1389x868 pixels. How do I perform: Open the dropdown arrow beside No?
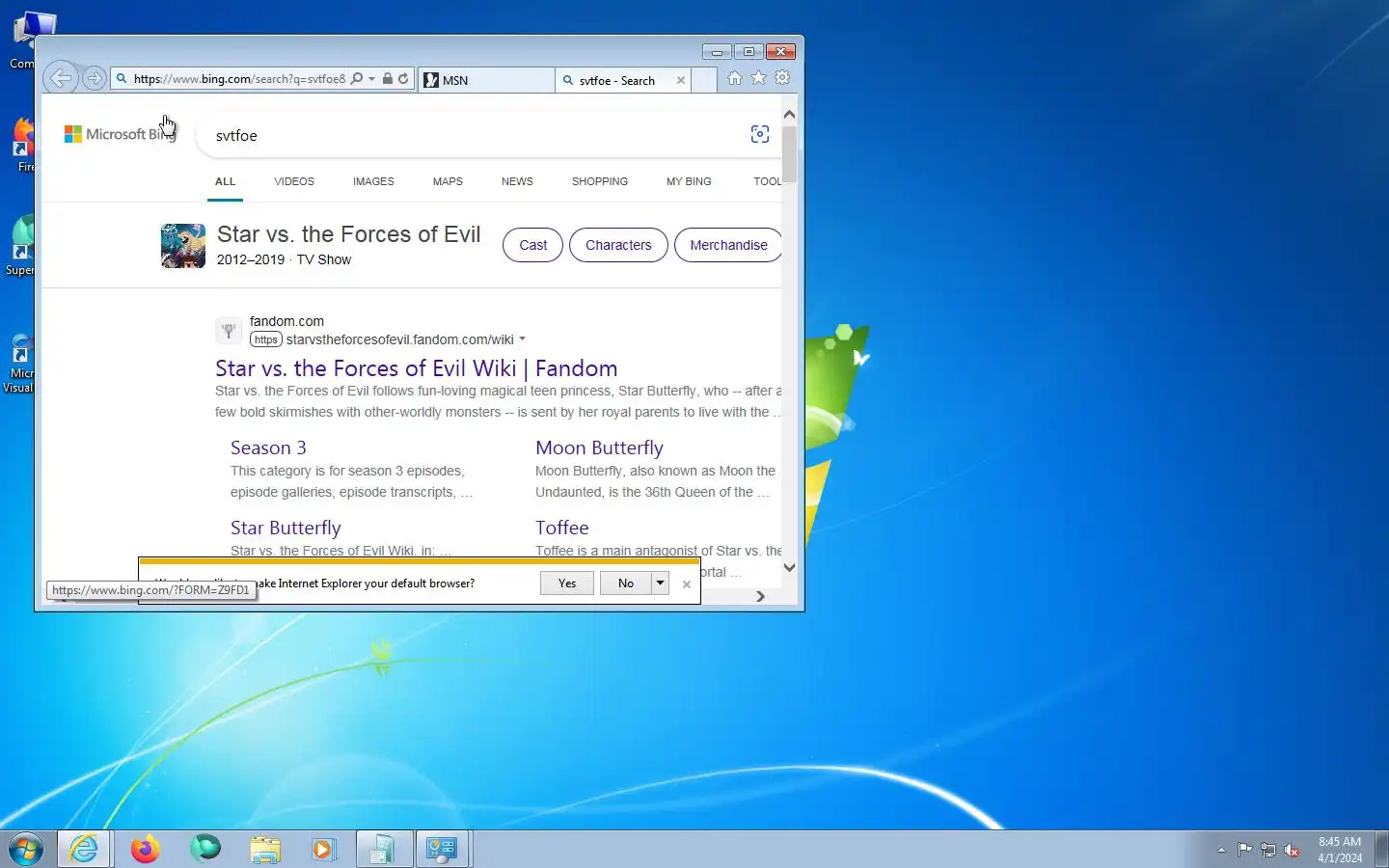[660, 583]
